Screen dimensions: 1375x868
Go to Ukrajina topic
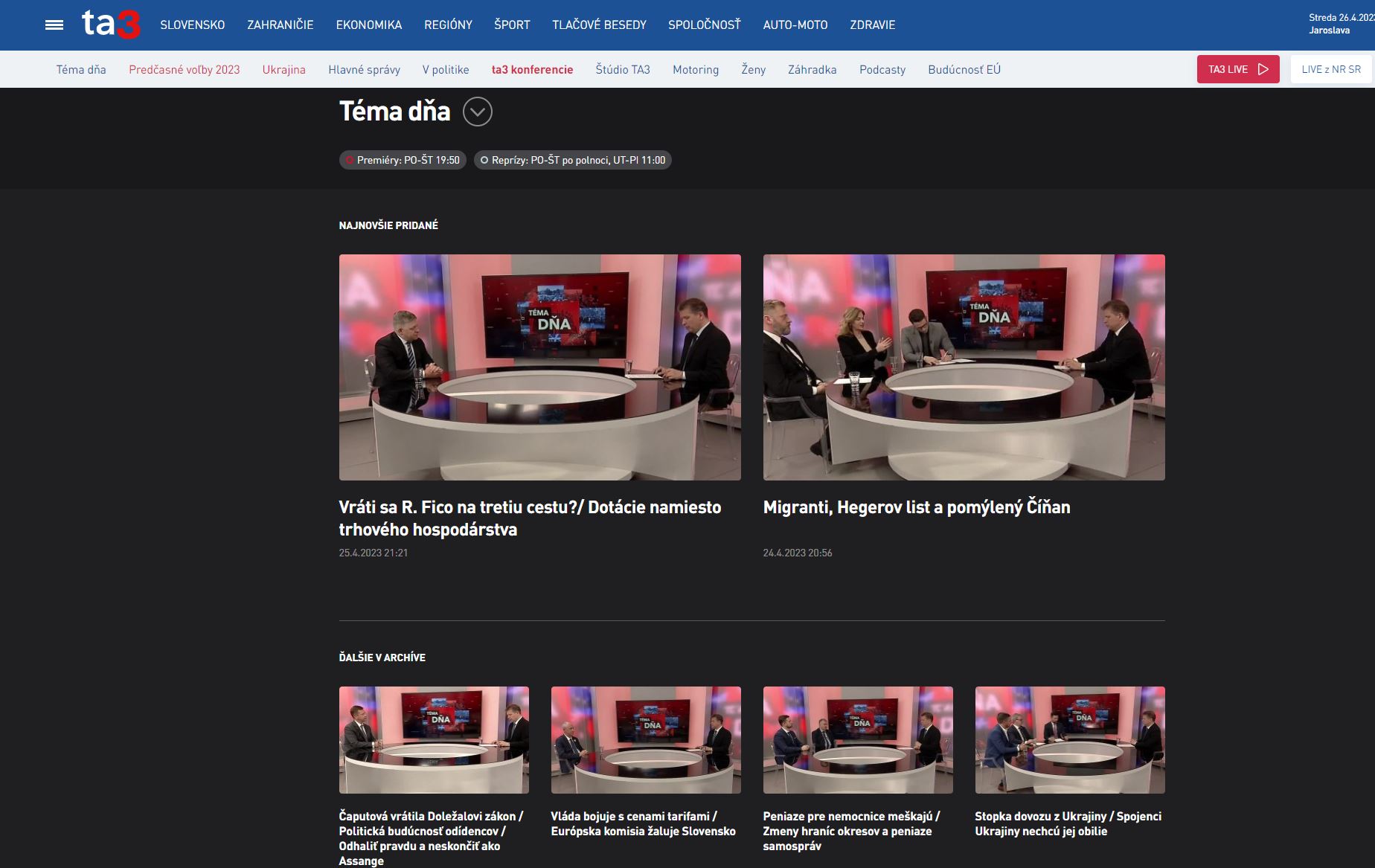(x=284, y=69)
